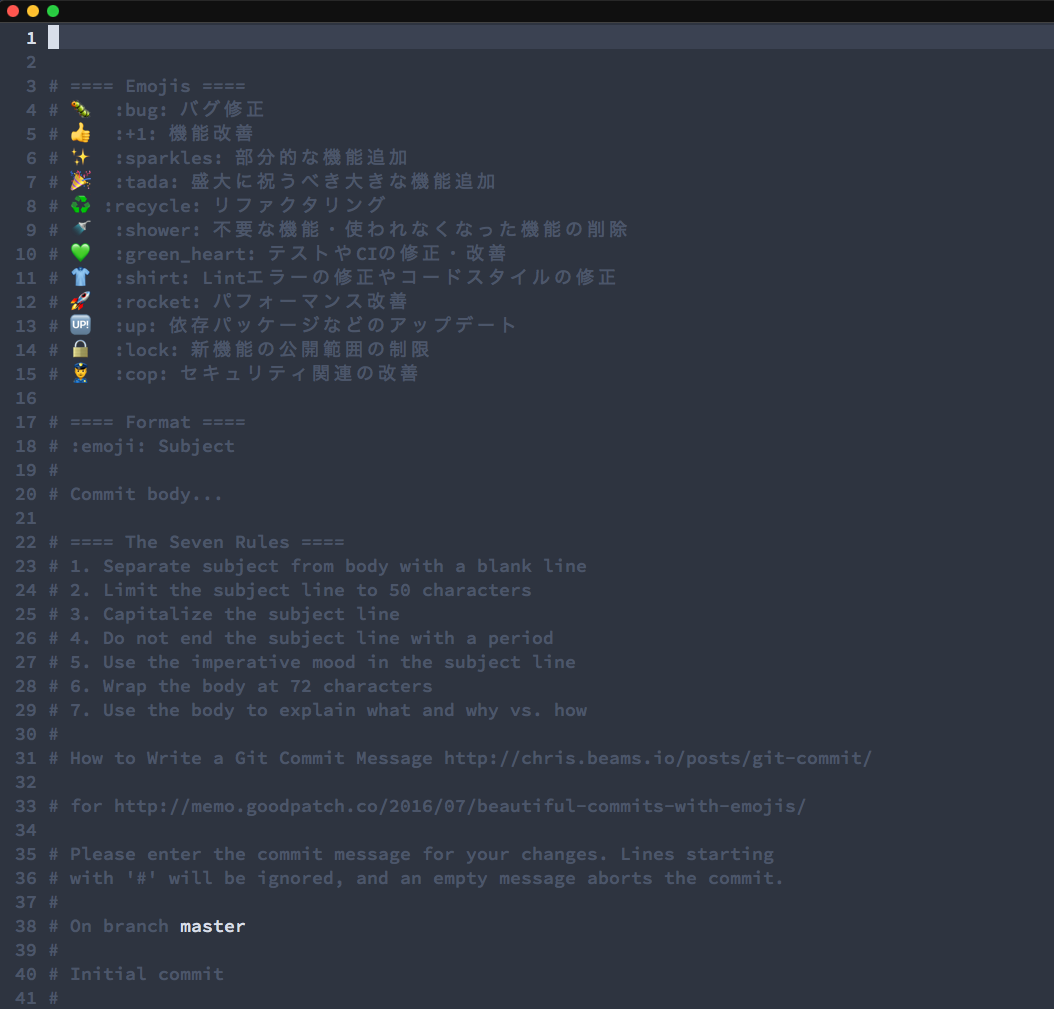Click the sparkles emoji icon
Screen dimensions: 1054x1009
[80, 157]
